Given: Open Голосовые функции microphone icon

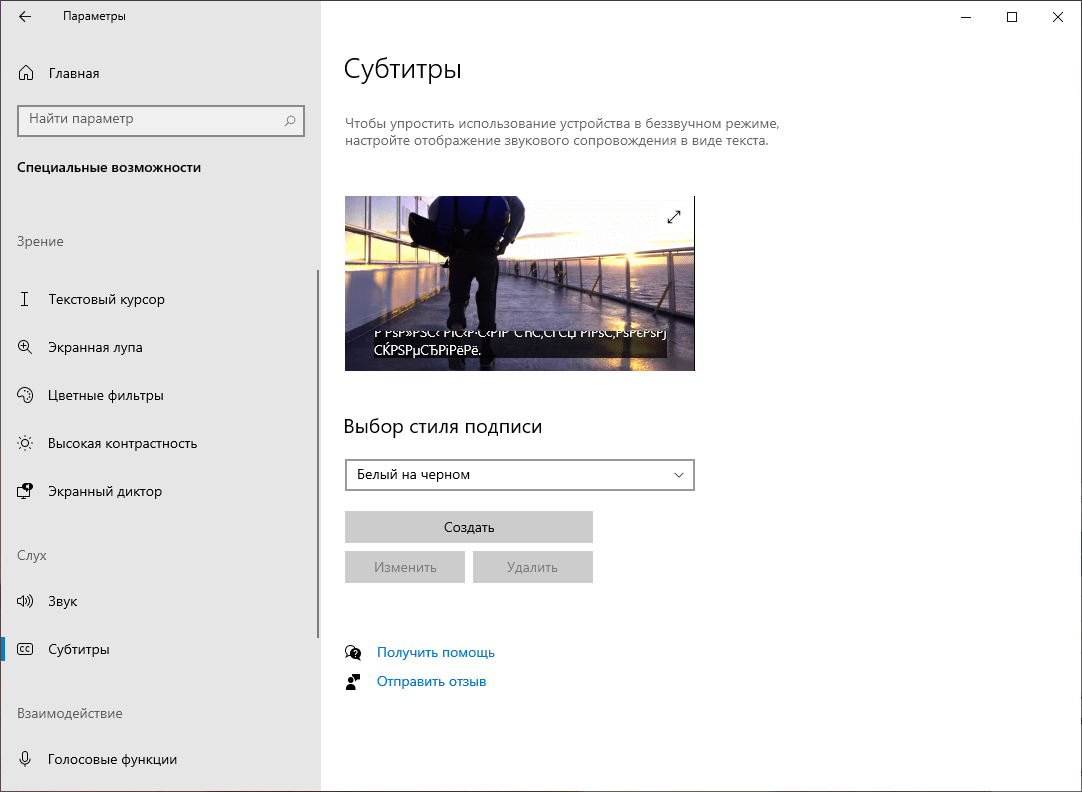Looking at the screenshot, I should pyautogui.click(x=24, y=759).
